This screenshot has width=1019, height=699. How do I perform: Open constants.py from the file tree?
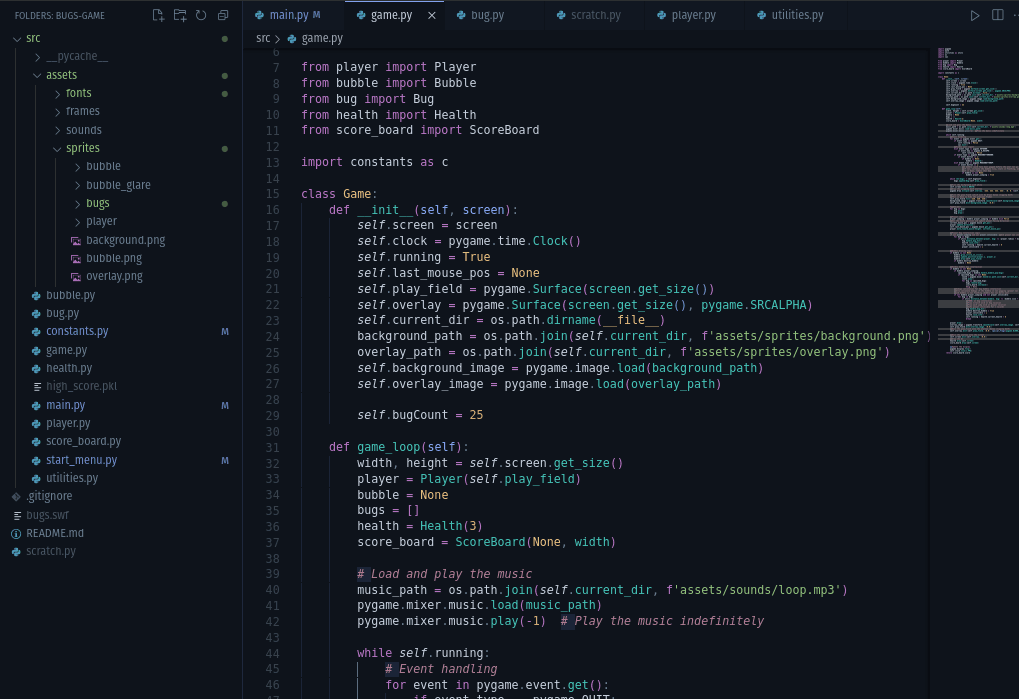click(77, 331)
